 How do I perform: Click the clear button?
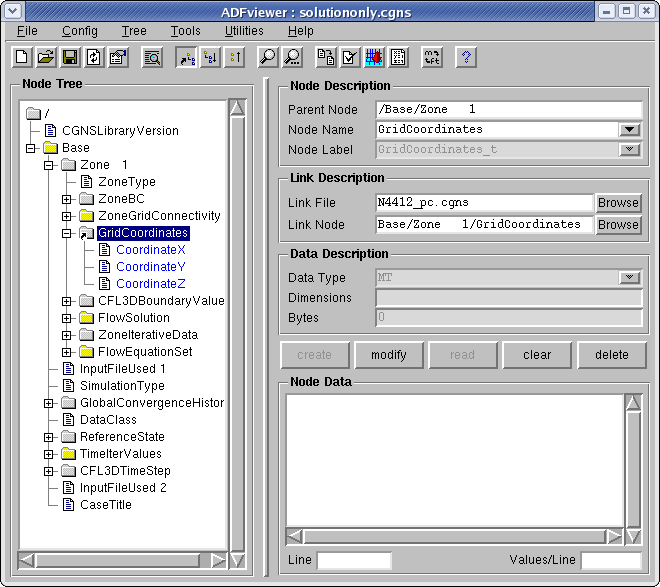(x=537, y=355)
